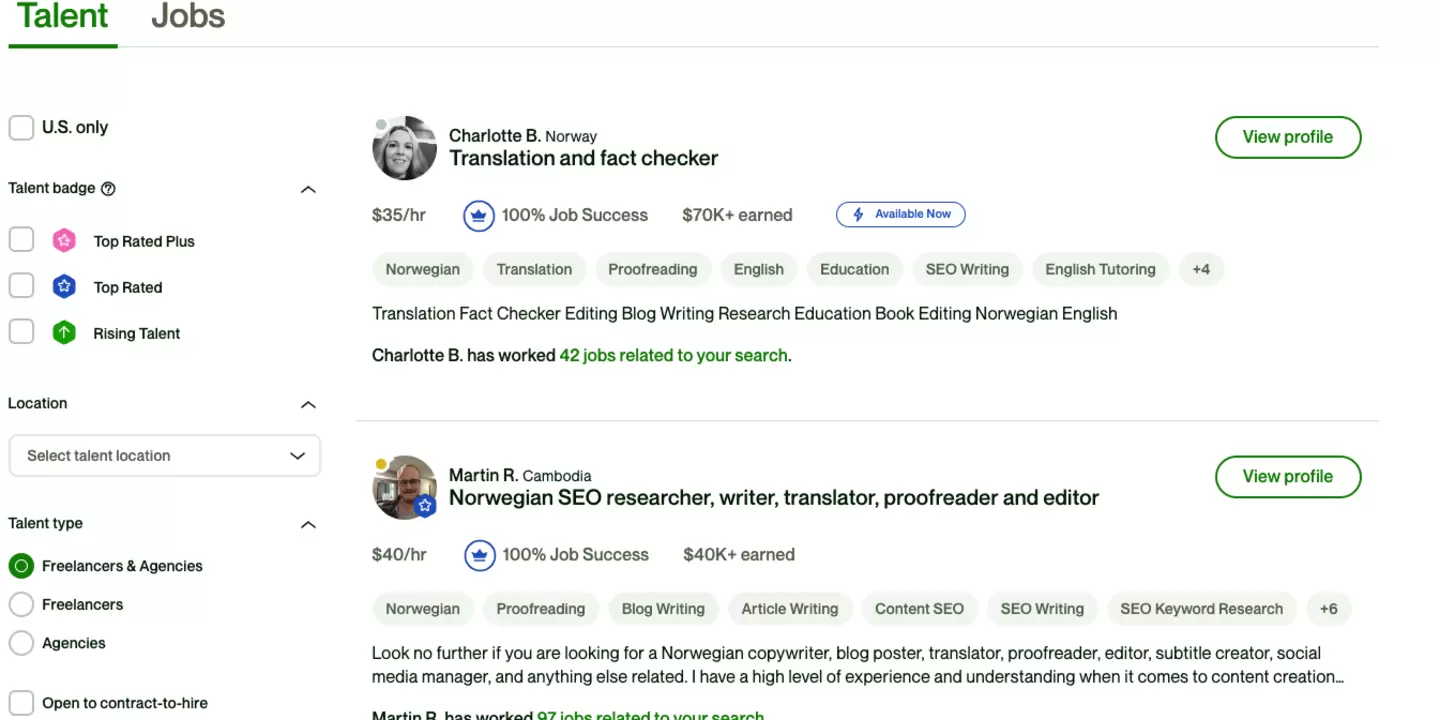Click Charlotte B.'s Job Success crown icon

(479, 215)
